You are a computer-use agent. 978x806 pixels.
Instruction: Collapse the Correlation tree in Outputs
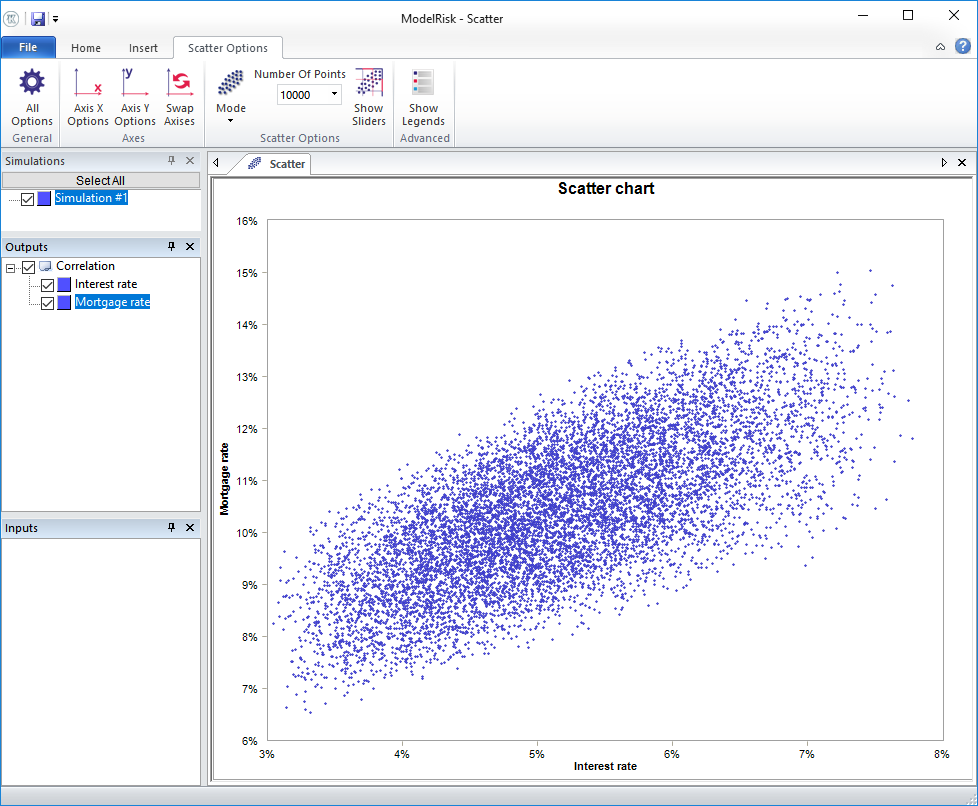[x=12, y=265]
